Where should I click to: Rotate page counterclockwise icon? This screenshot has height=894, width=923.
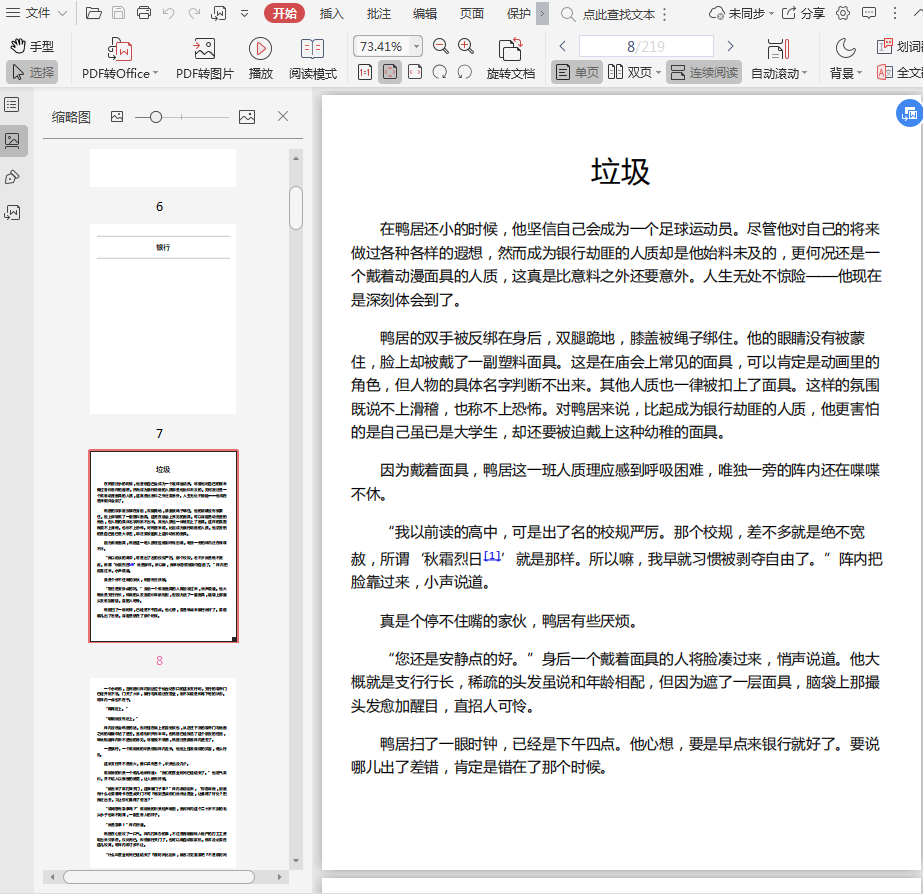pos(464,72)
